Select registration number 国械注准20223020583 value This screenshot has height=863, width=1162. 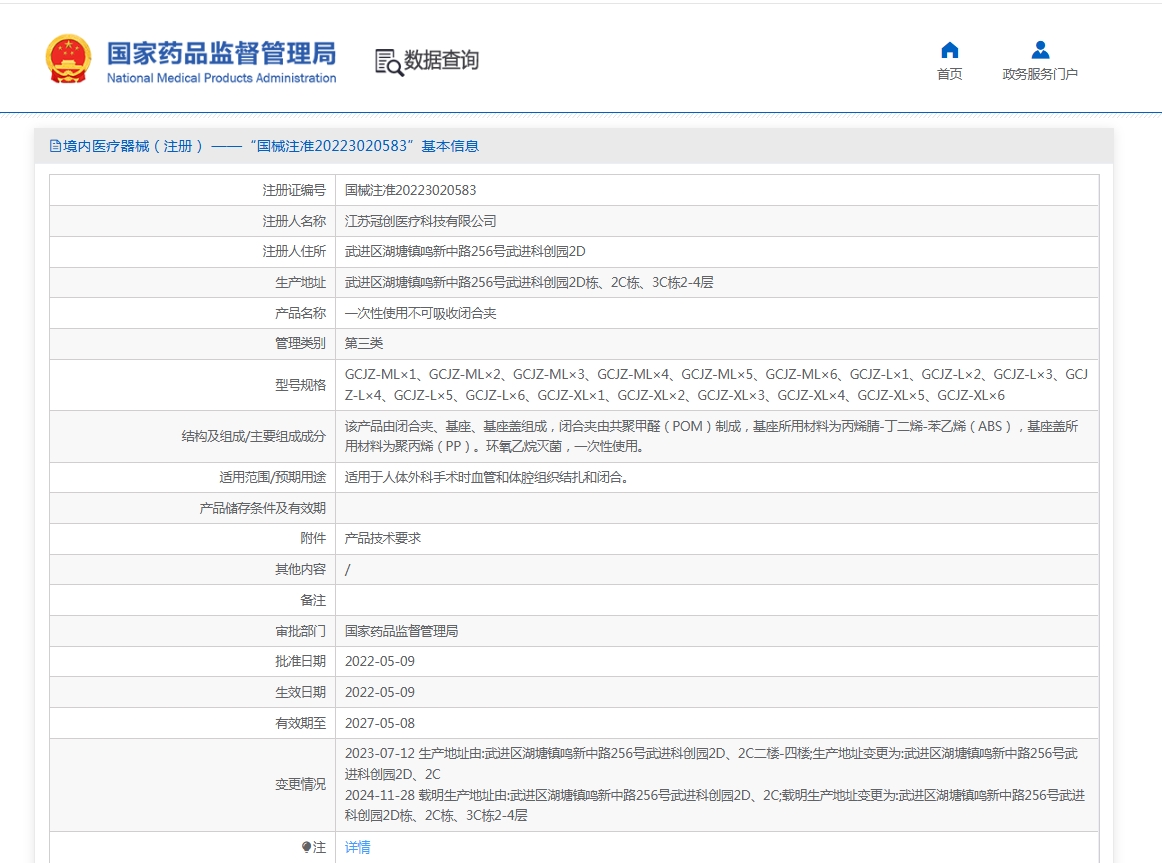coord(411,190)
